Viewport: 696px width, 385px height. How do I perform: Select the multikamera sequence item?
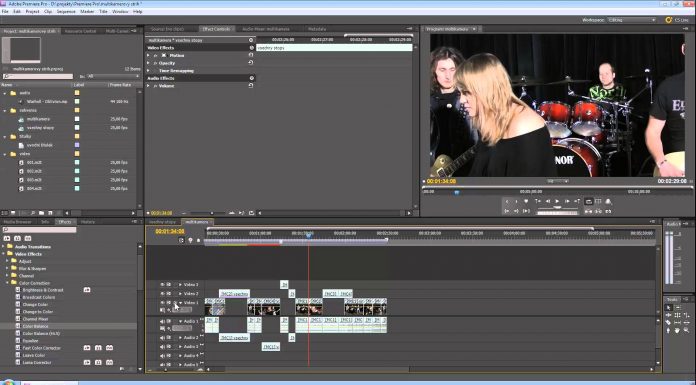point(38,119)
